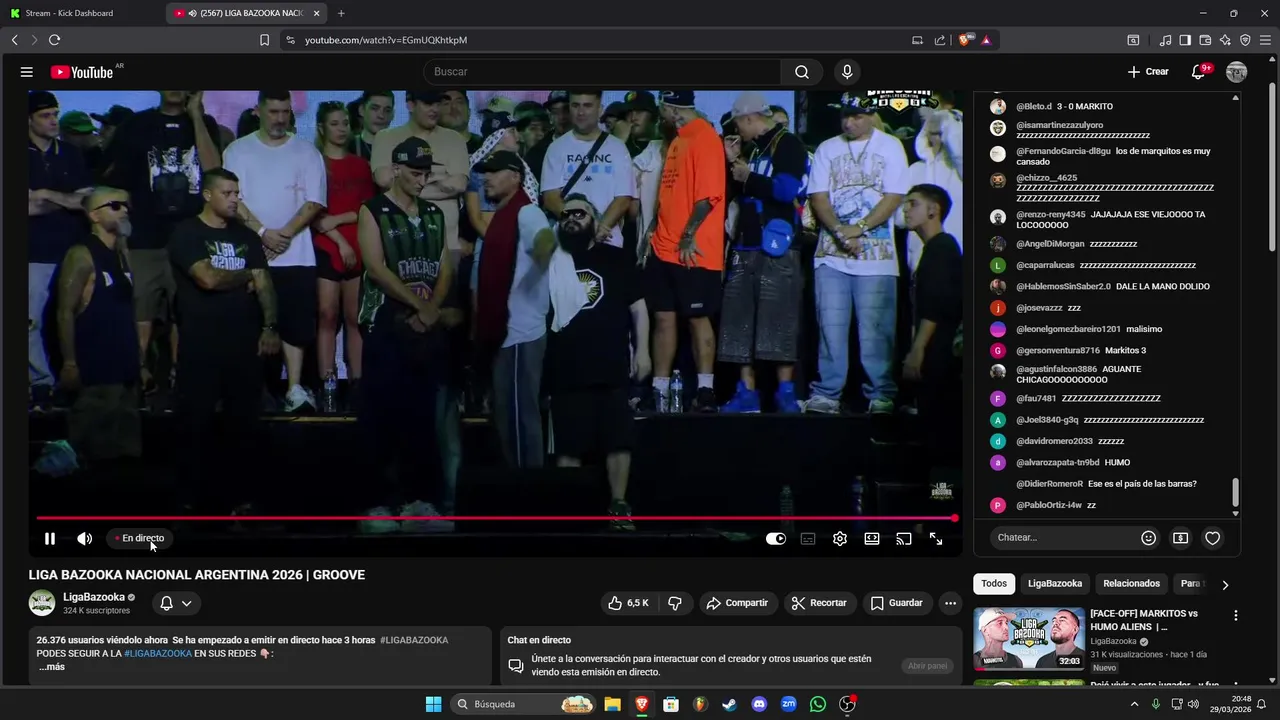Toggle the browser sidebar panel
Screen dimensions: 1280x720
(x=1185, y=40)
